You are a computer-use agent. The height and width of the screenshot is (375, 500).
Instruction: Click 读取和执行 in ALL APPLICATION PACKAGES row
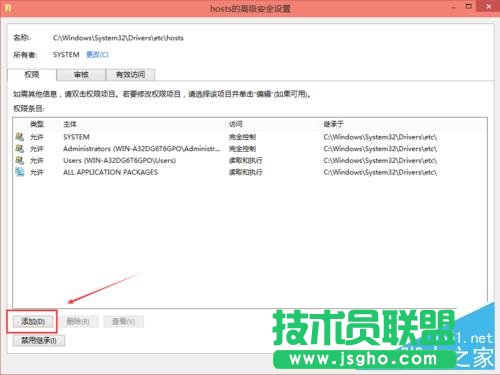(246, 172)
